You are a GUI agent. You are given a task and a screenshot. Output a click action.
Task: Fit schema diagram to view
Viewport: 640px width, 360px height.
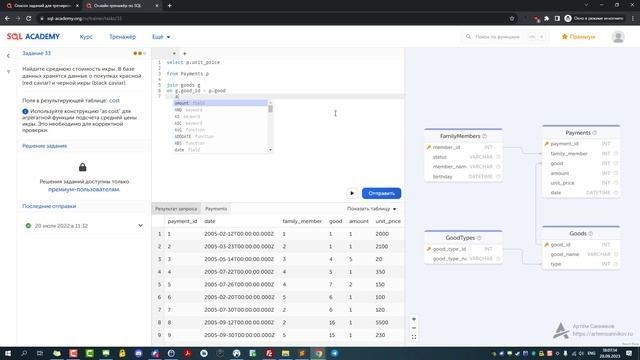(414, 337)
